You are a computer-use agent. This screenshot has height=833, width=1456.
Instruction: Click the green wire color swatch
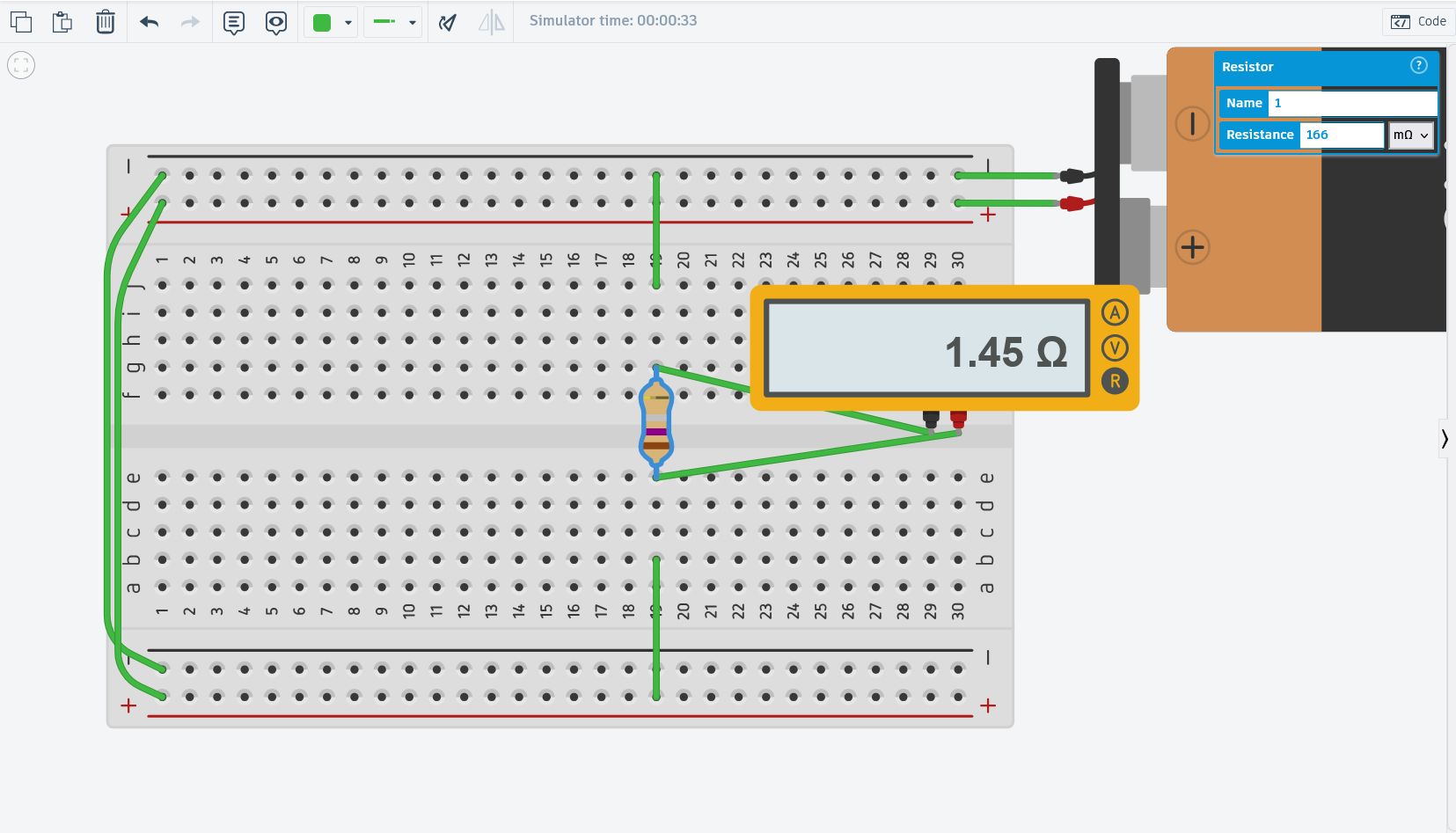pos(322,22)
